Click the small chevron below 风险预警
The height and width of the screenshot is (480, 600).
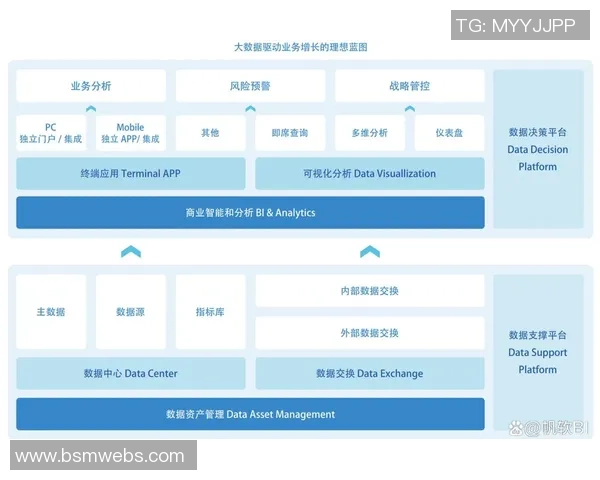pyautogui.click(x=250, y=108)
